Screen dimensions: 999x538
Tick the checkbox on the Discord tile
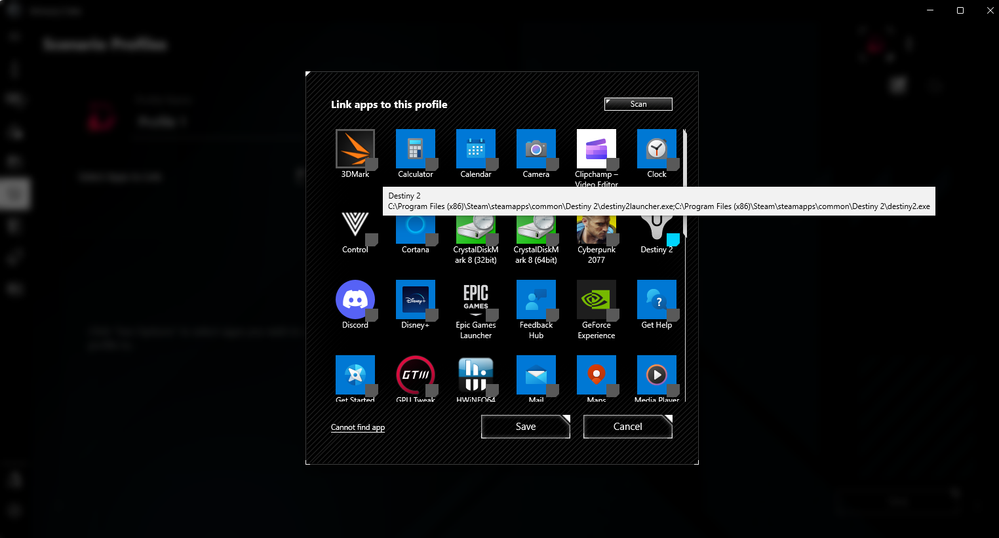(371, 315)
